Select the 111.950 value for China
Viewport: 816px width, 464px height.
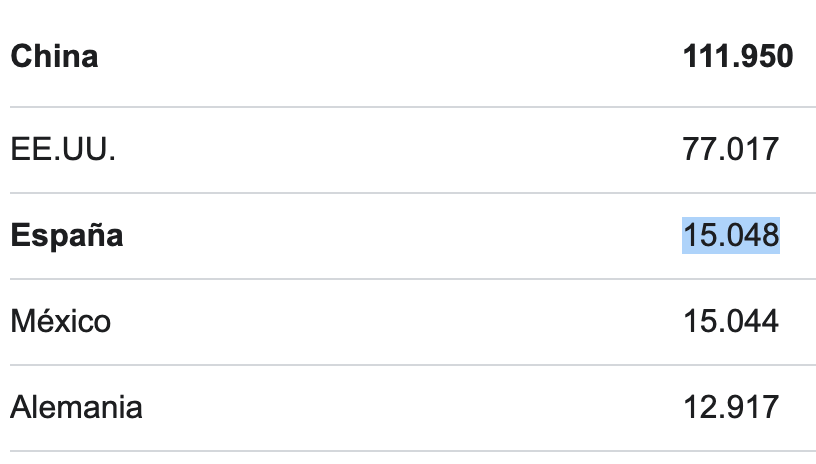(738, 57)
